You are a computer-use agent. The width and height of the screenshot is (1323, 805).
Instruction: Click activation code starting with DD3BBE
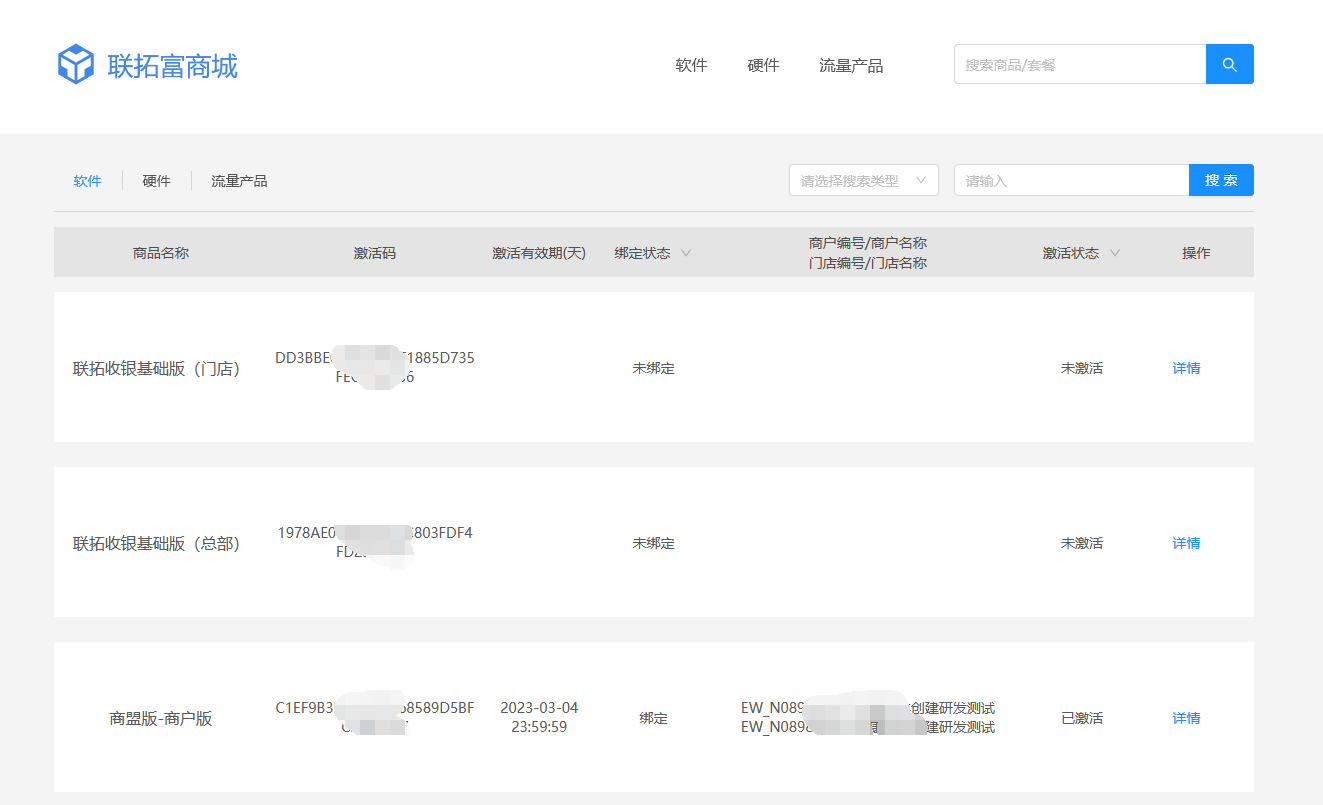pos(375,367)
